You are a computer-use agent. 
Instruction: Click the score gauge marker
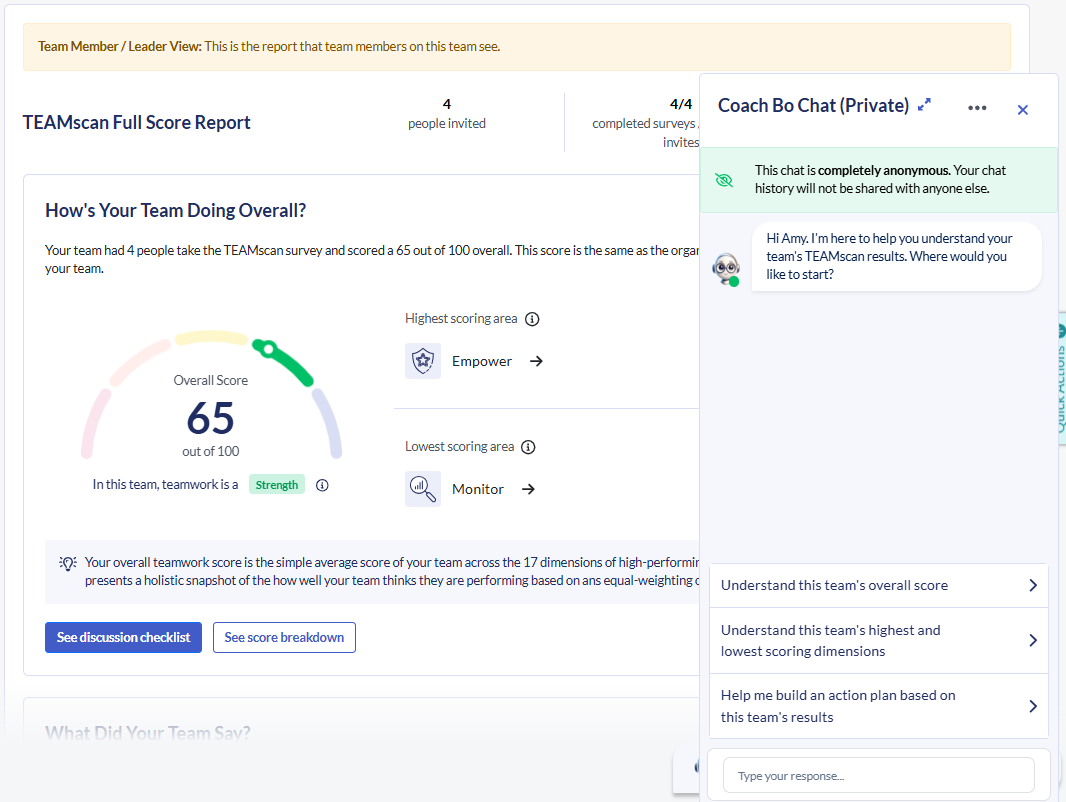pyautogui.click(x=267, y=348)
